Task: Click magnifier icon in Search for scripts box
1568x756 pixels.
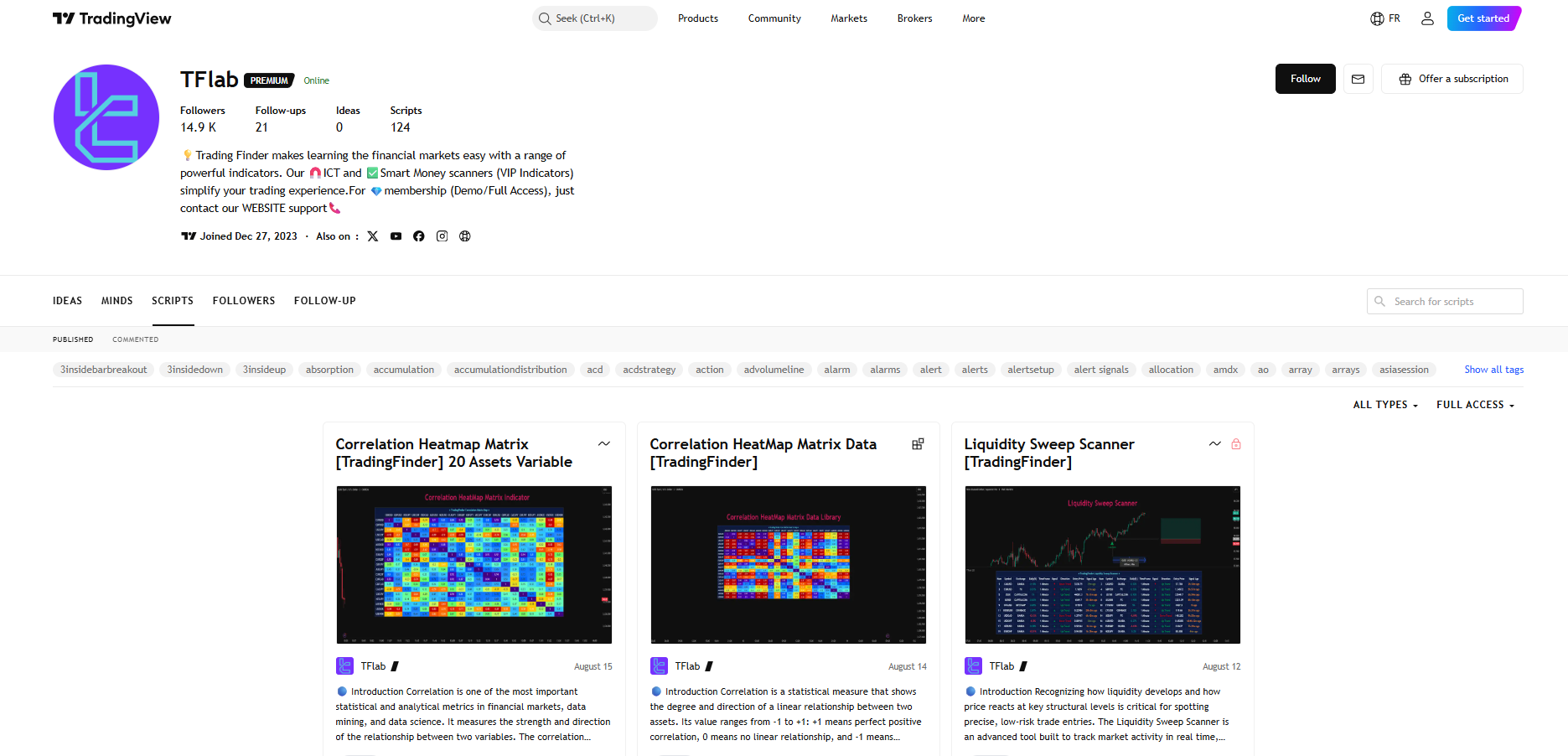Action: [1379, 301]
